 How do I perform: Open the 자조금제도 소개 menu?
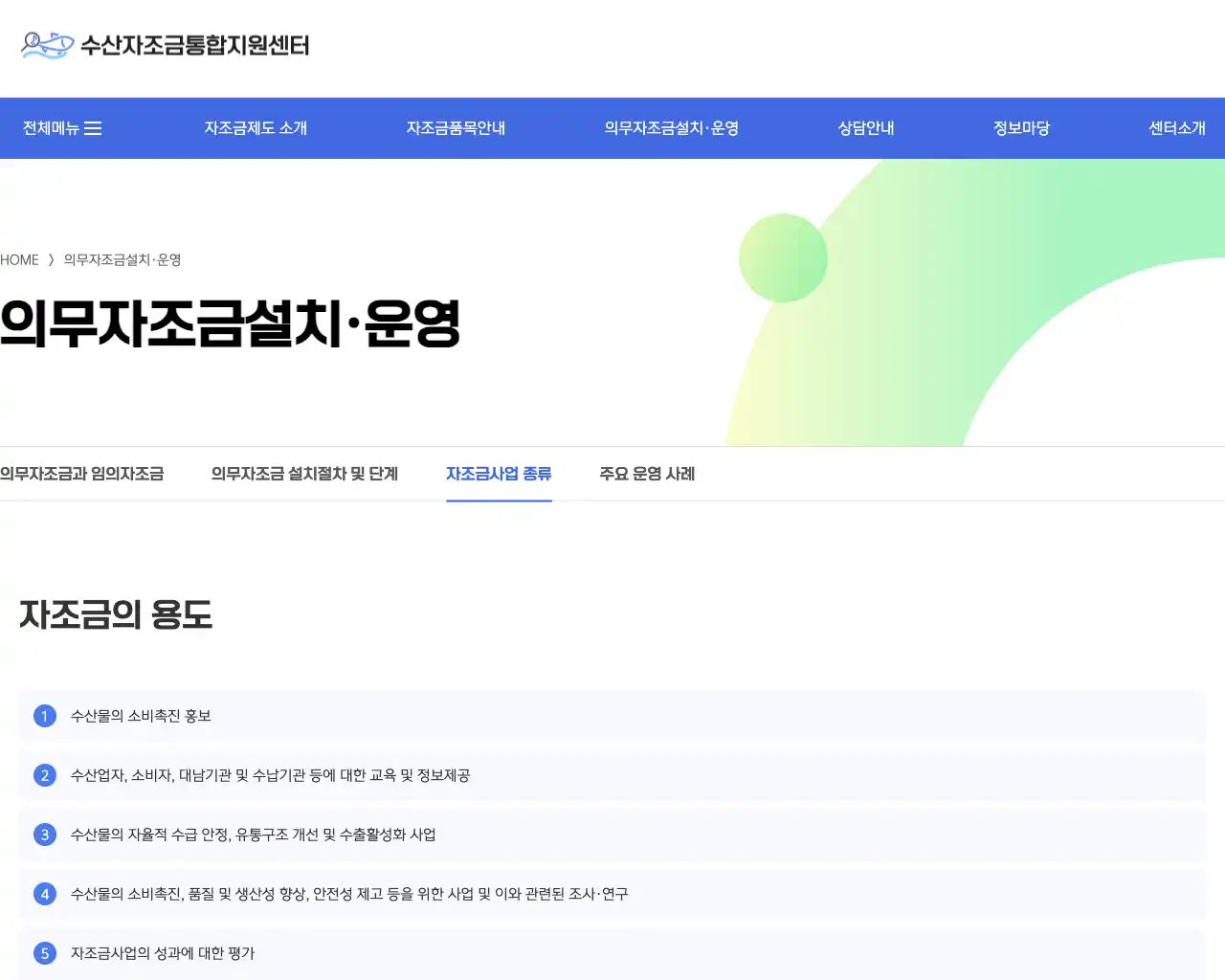click(255, 127)
